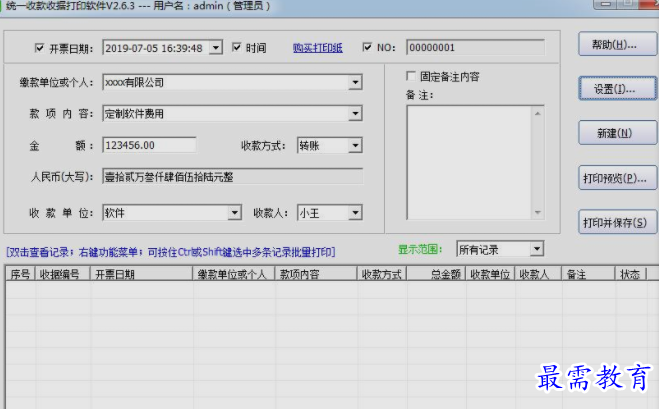Click the 备注 scrollbar down arrow
659x409 pixels.
(538, 212)
